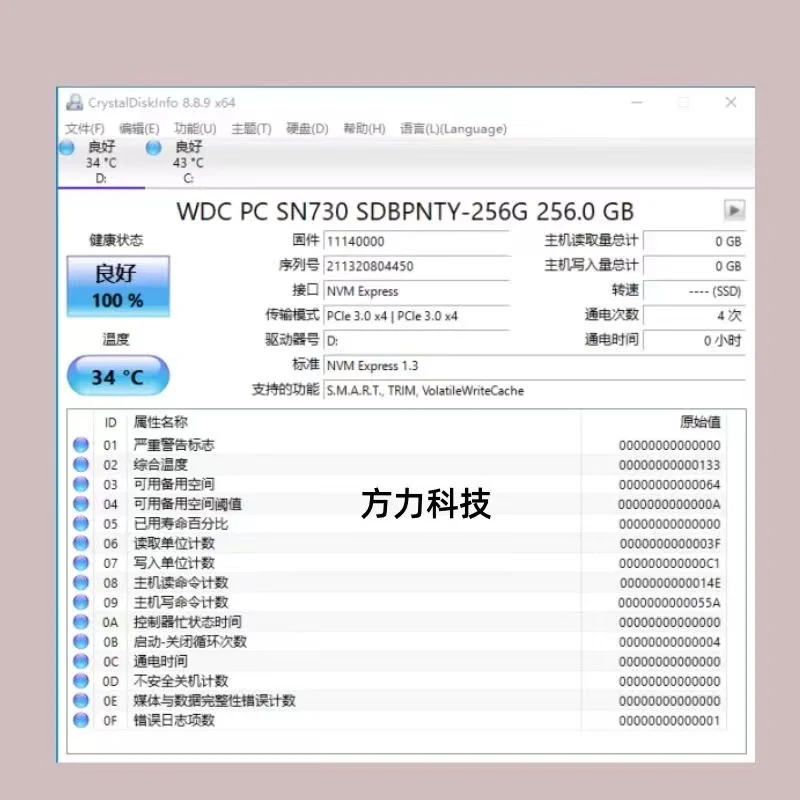The image size is (800, 800).
Task: Click the 良好 100 % health status button
Action: click(x=118, y=286)
